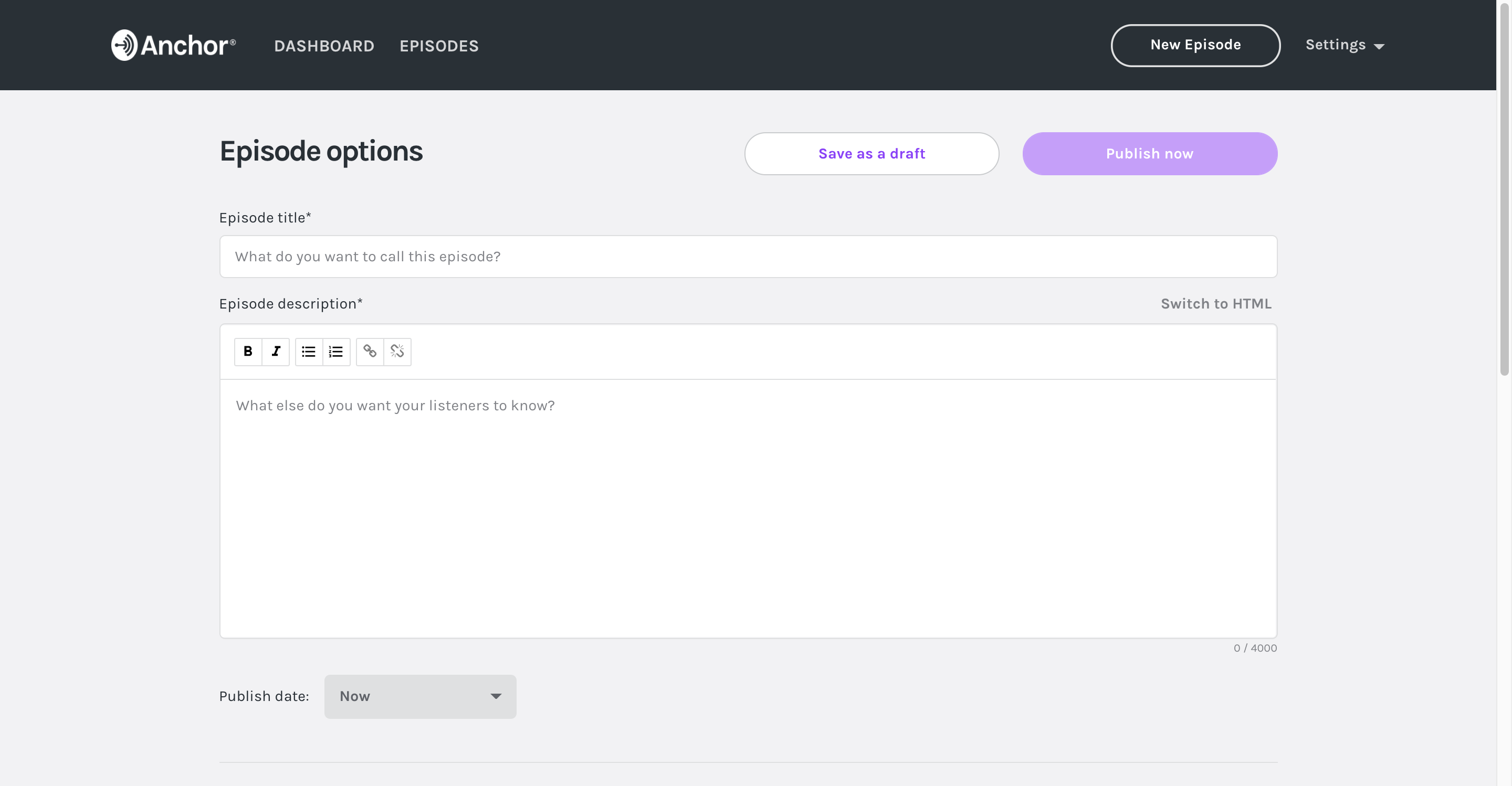
Task: Click the Settings dropdown arrow
Action: 1381,45
